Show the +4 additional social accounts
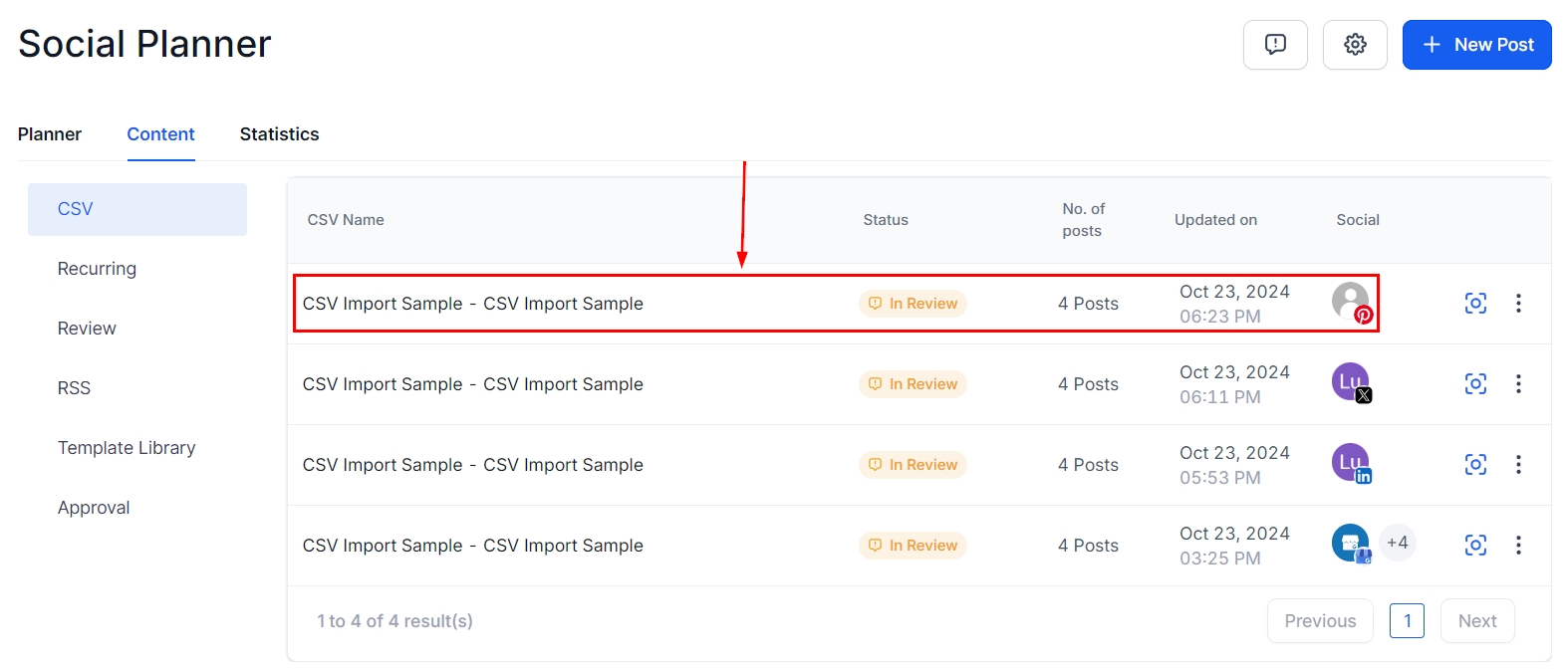 coord(1398,543)
